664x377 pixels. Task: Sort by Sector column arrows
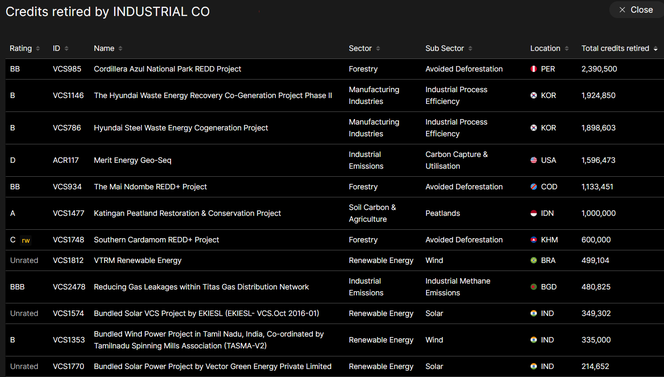[378, 49]
